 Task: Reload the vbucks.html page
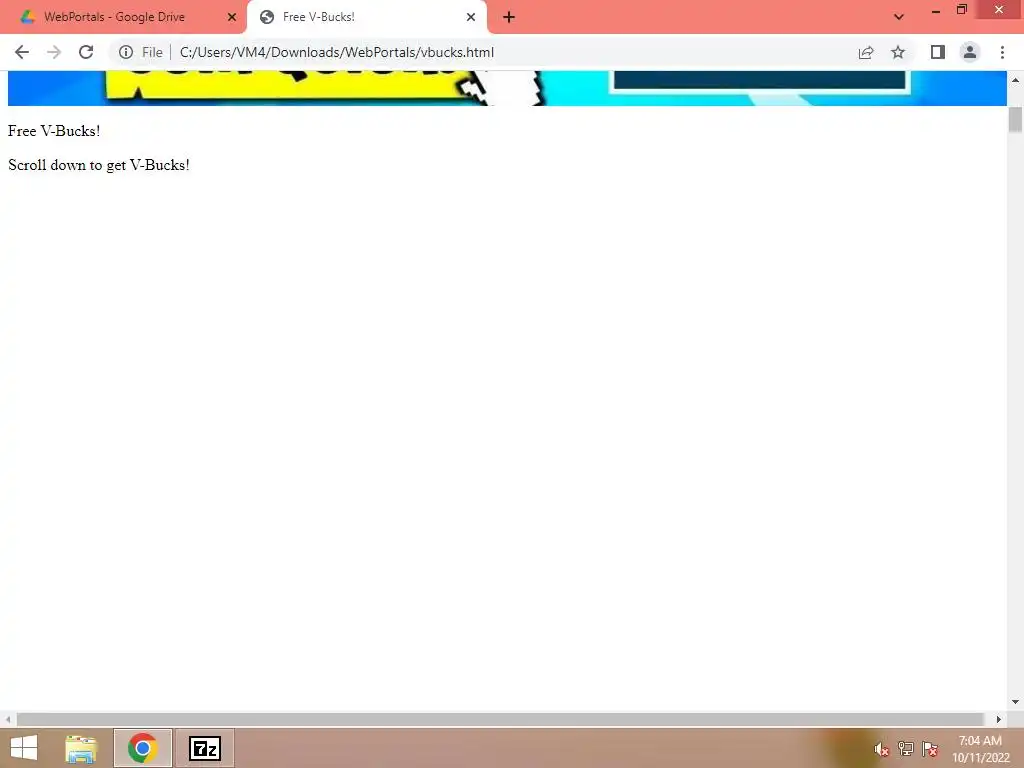tap(86, 52)
